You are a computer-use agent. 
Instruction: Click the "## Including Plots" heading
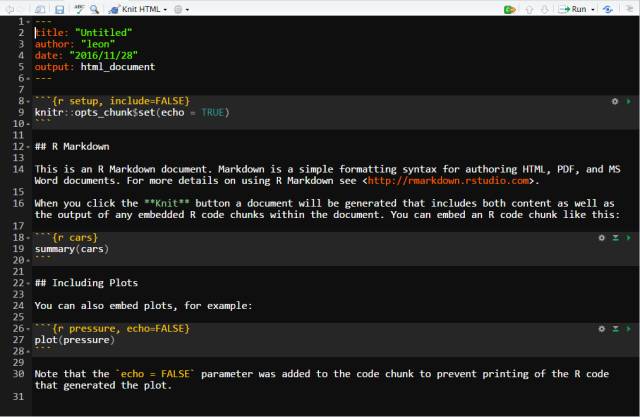[86, 283]
